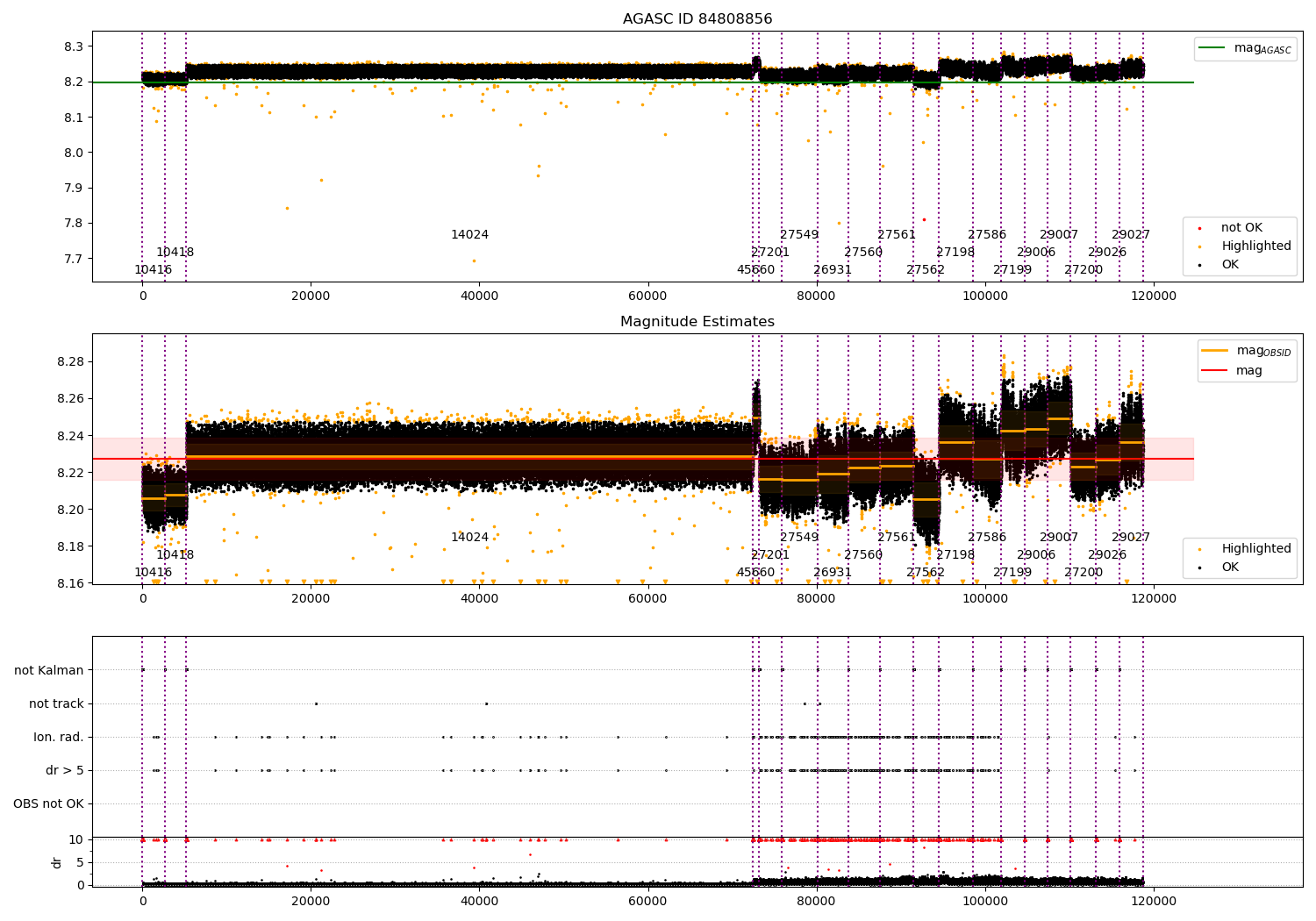Screen dimensions: 1316x921
Task: Click obsid label '27586' in the Magnitude Estimates plot
Action: pos(987,538)
